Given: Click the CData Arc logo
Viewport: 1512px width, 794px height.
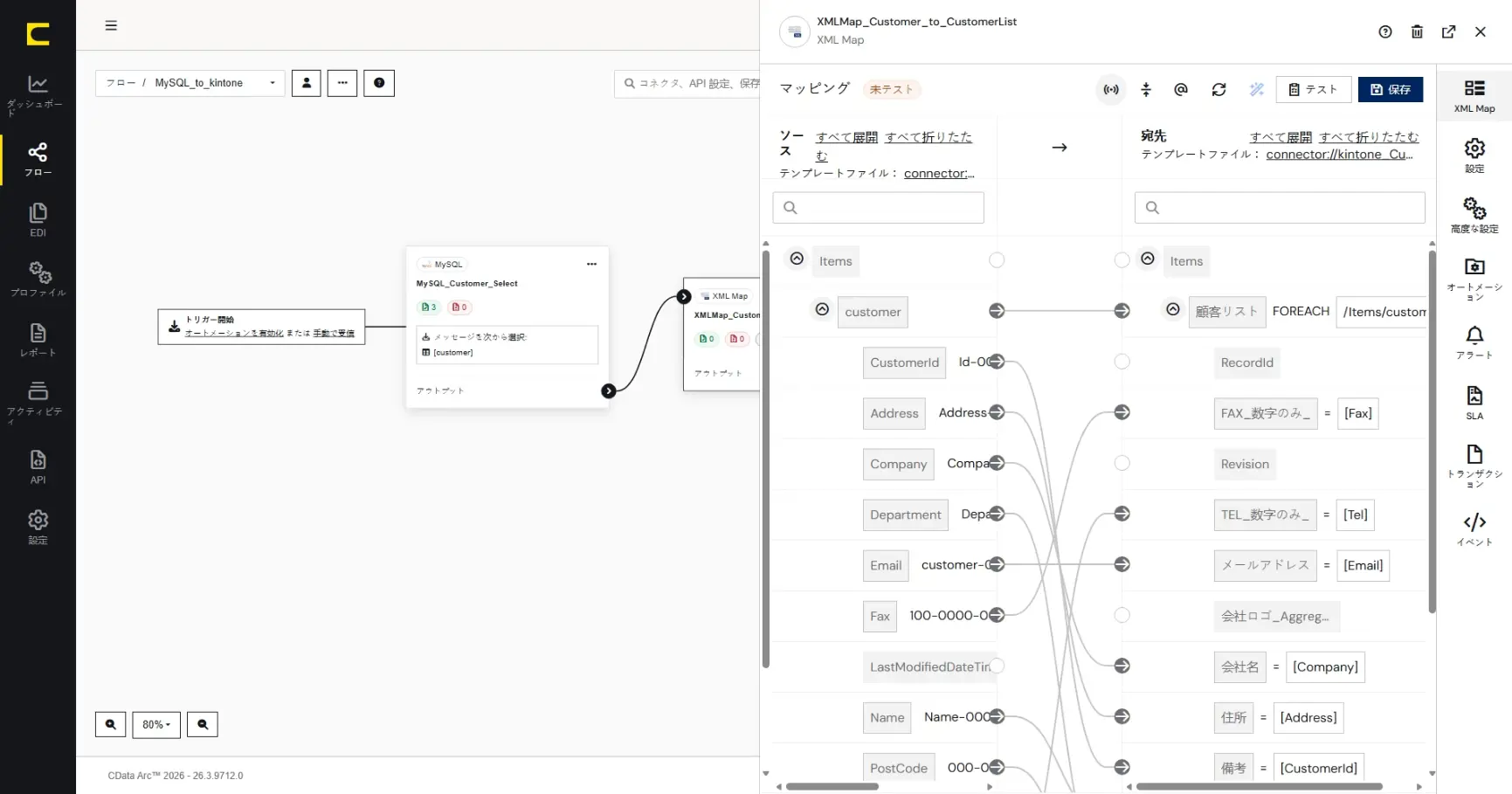Looking at the screenshot, I should pyautogui.click(x=38, y=34).
